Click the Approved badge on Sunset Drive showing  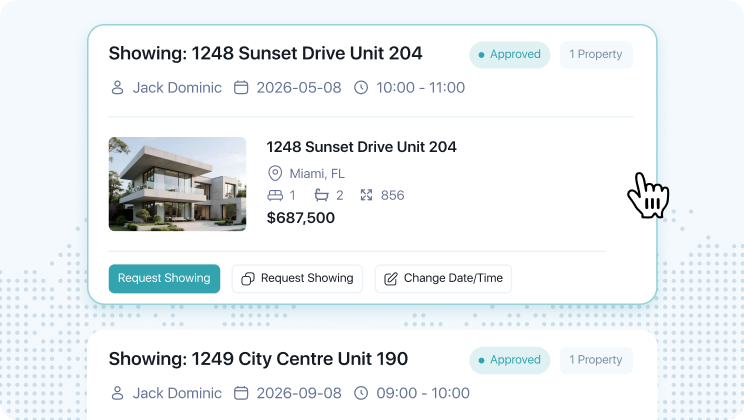pos(510,55)
